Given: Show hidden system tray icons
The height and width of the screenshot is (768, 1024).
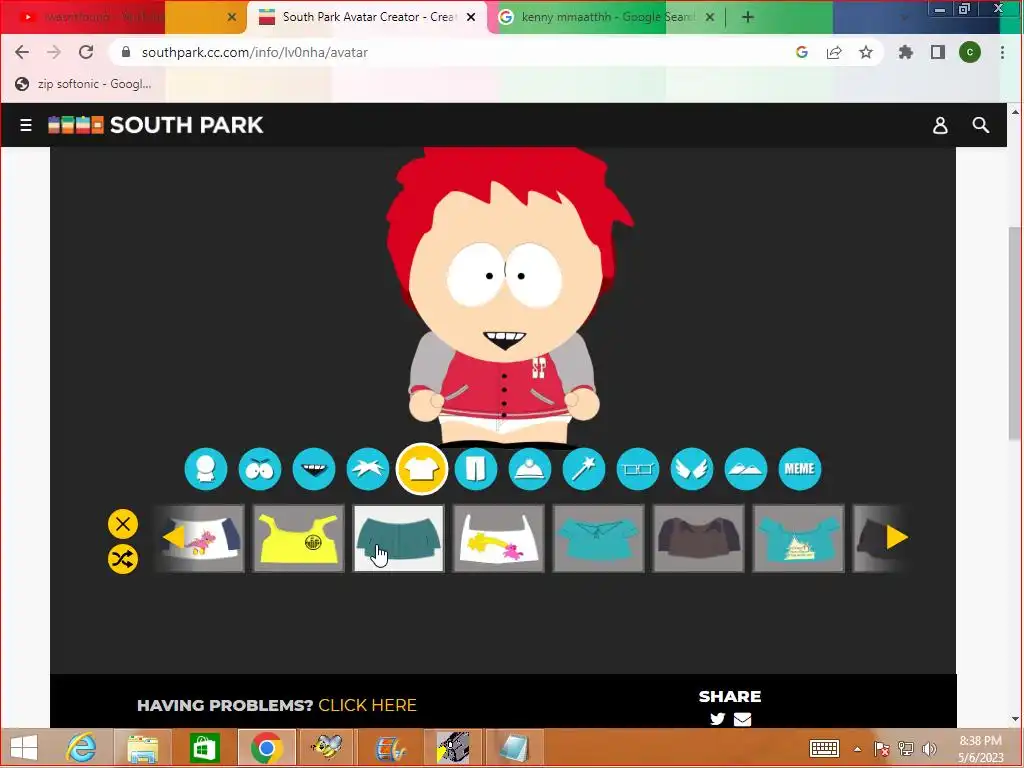Looking at the screenshot, I should pos(857,749).
